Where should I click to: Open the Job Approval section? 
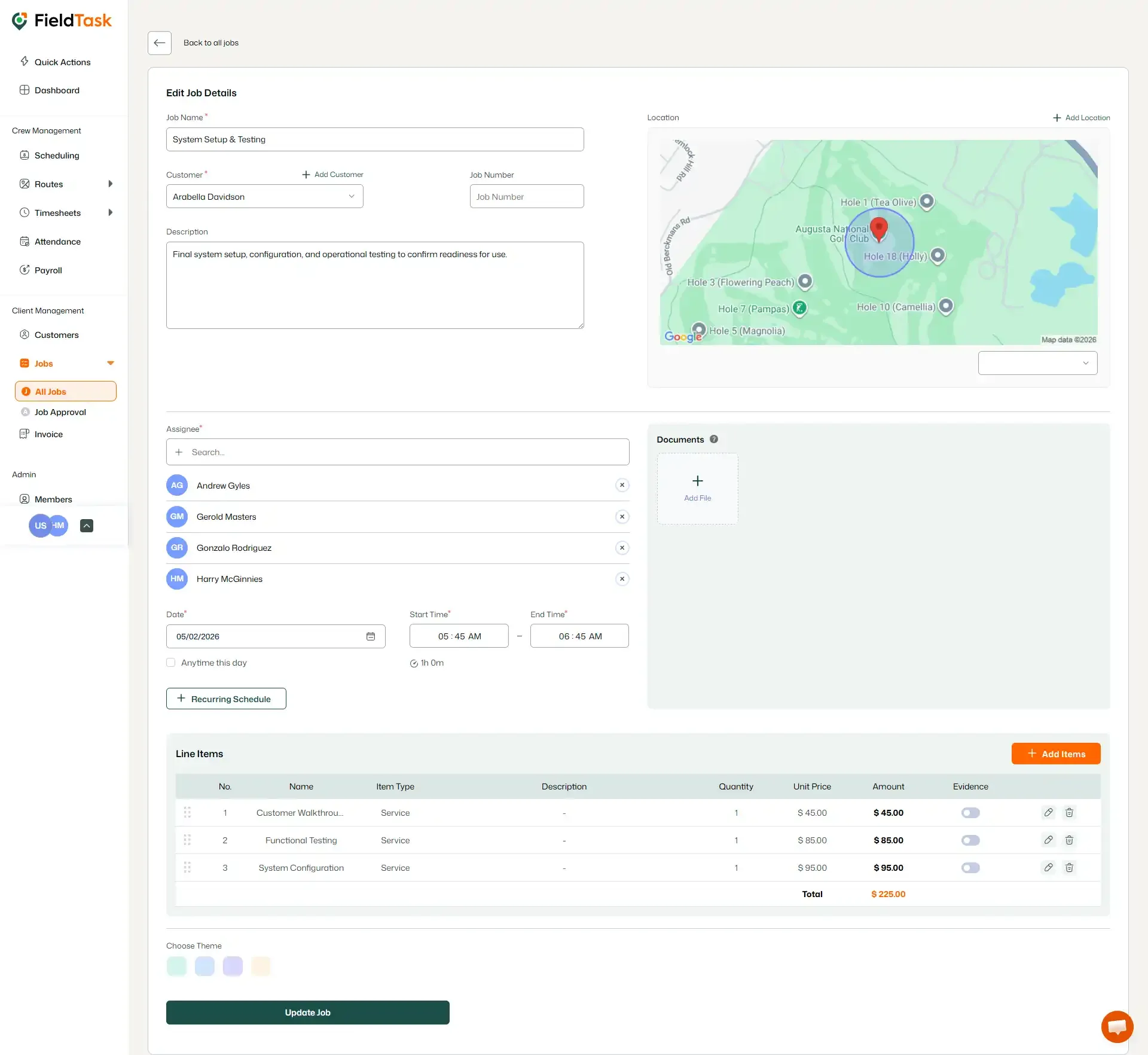60,411
